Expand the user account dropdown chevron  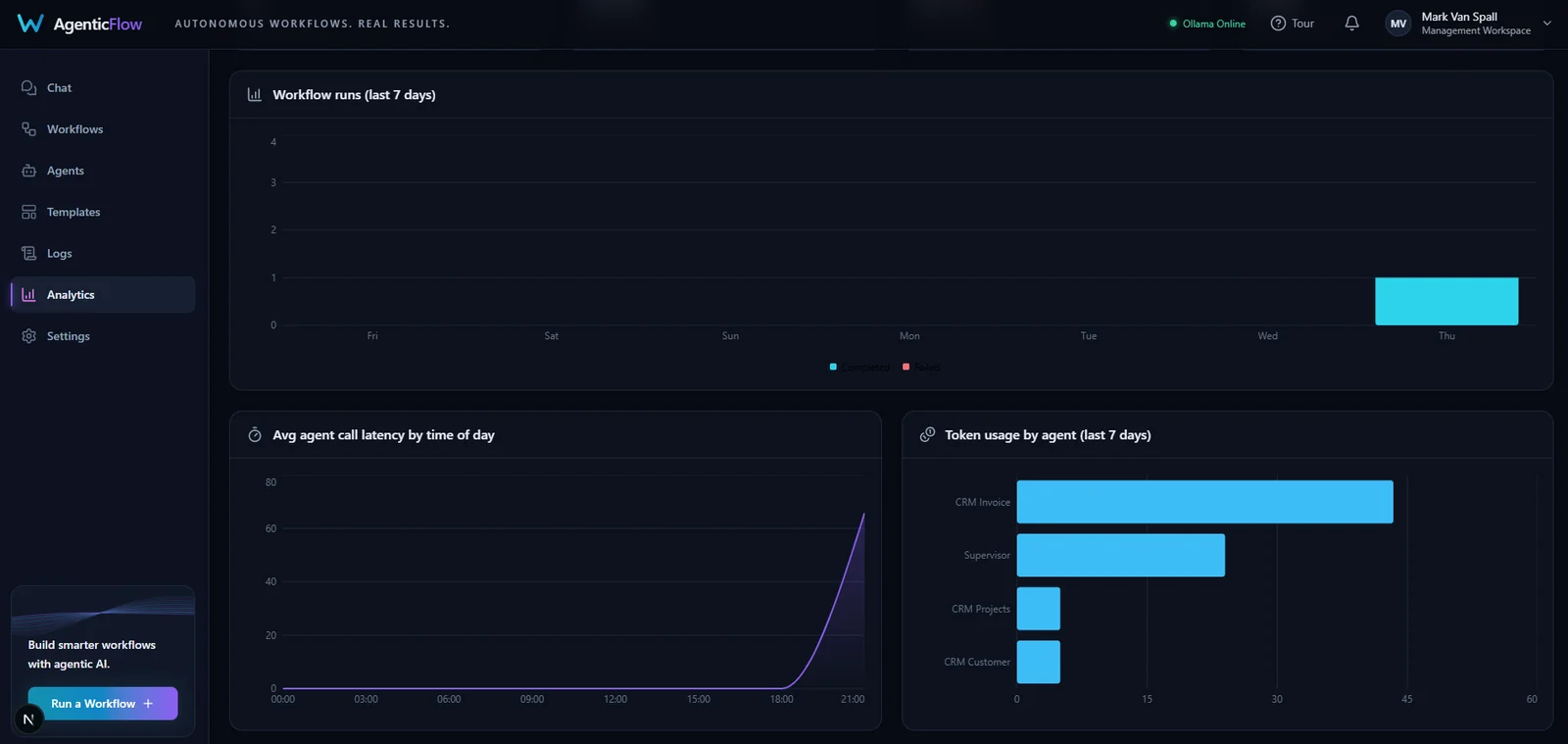(1547, 24)
